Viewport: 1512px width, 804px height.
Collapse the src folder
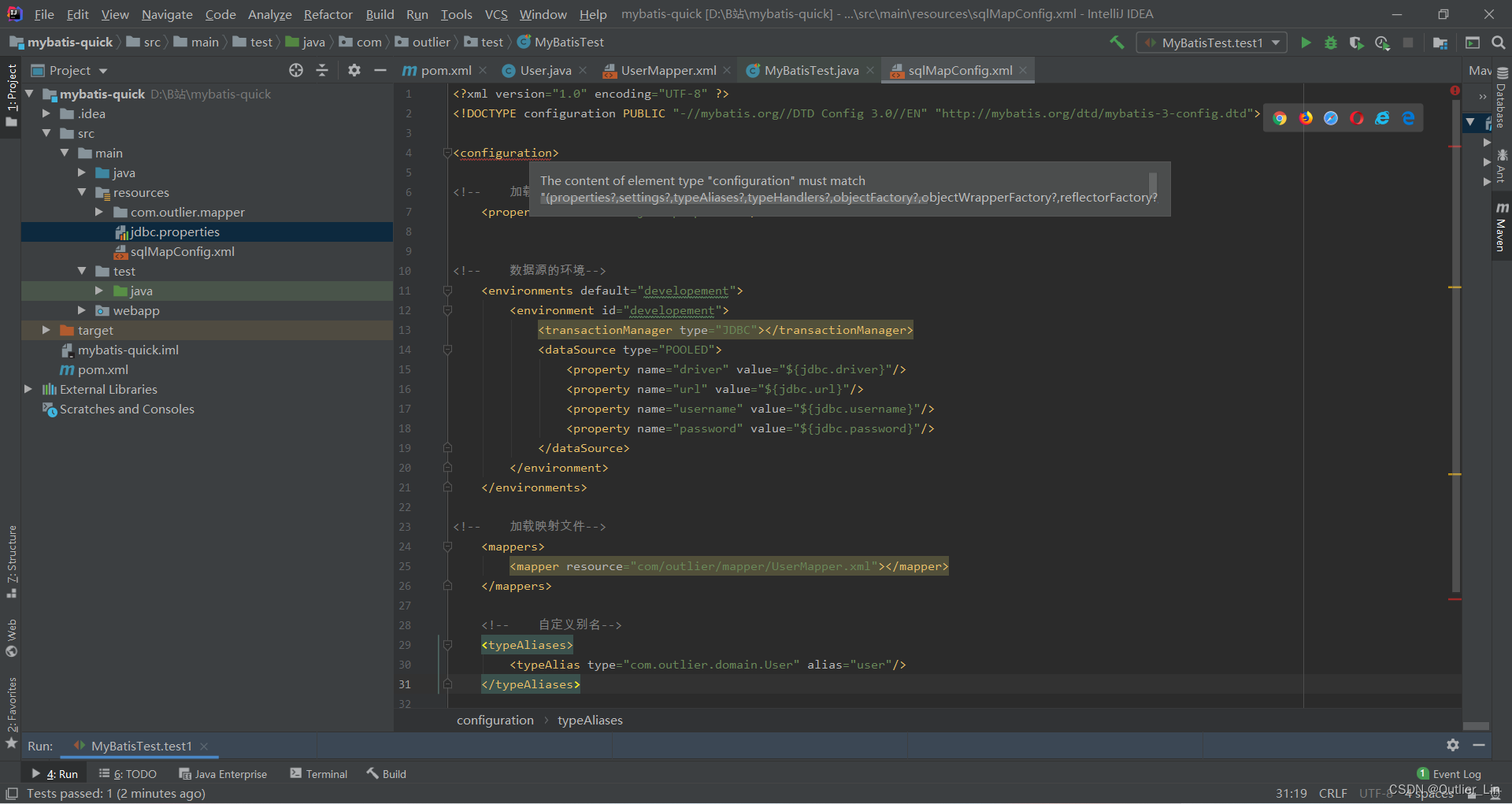(x=46, y=133)
